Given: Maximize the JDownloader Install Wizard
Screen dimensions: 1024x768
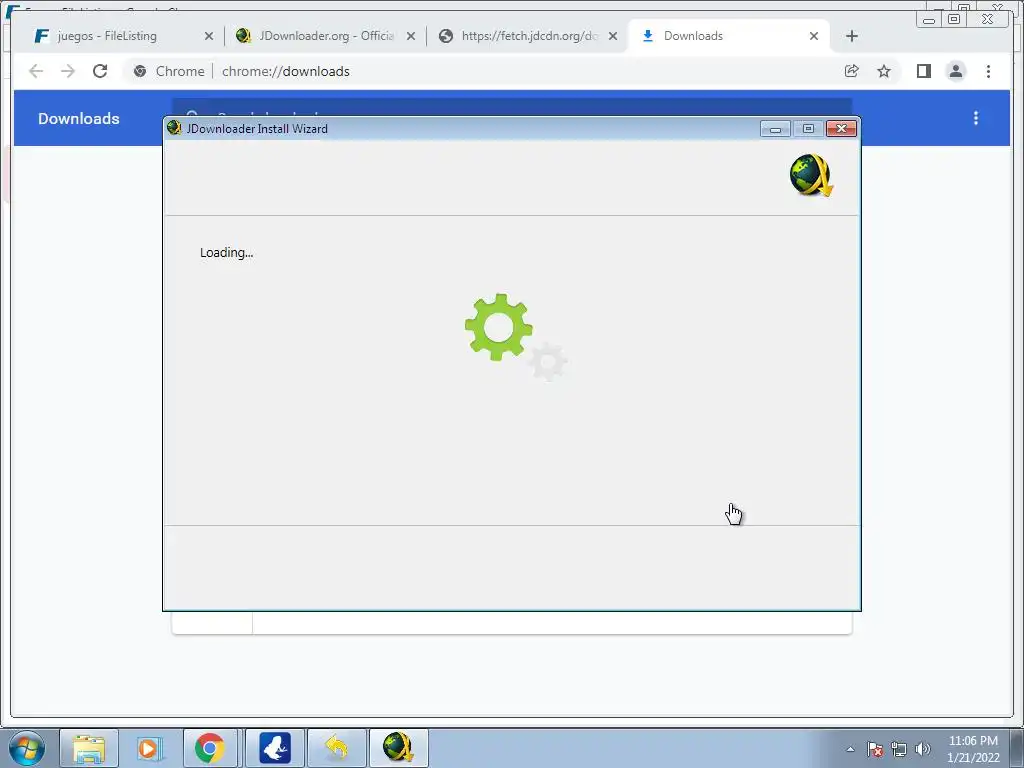Looking at the screenshot, I should click(x=808, y=129).
